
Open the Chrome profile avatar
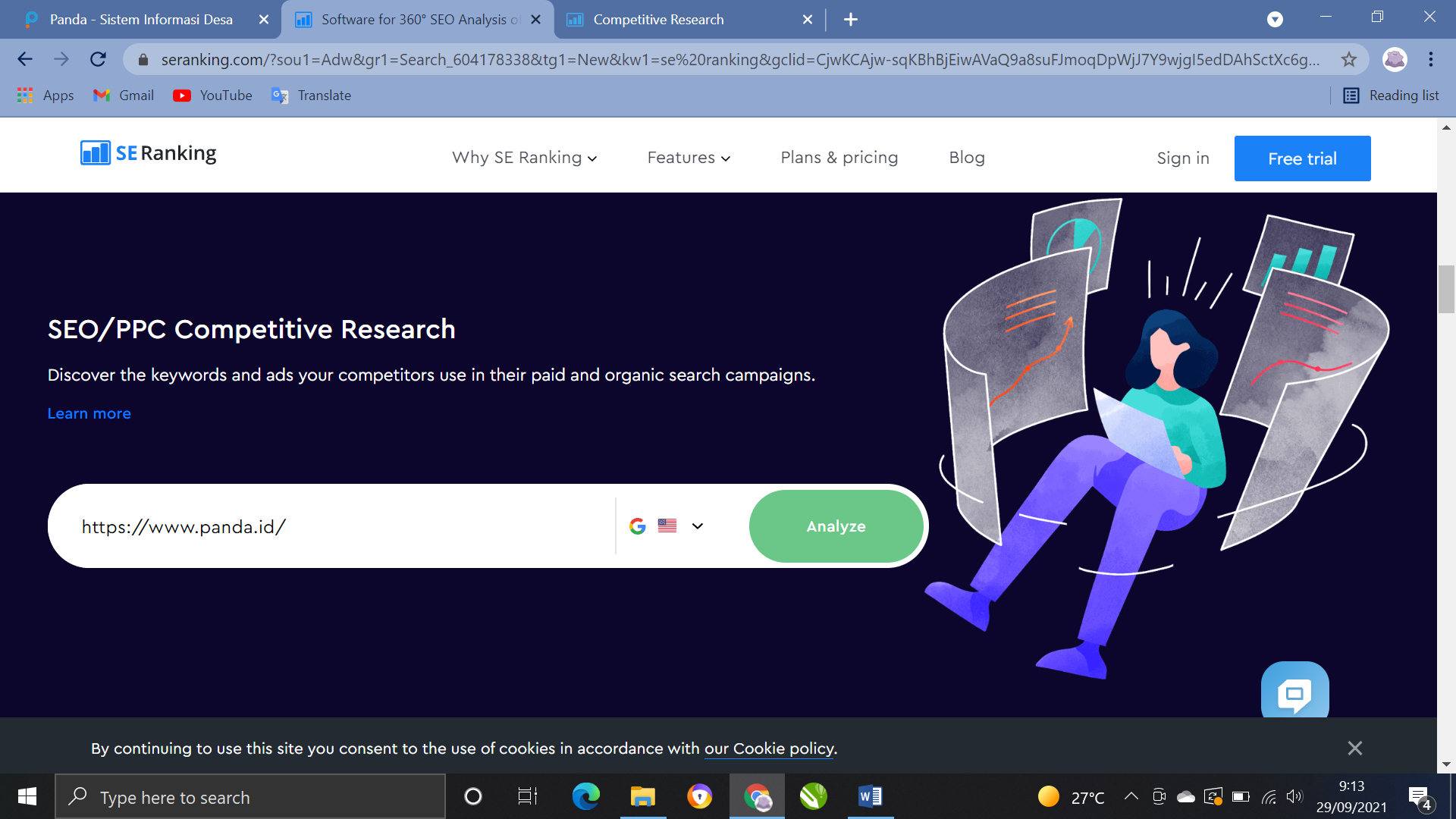pyautogui.click(x=1395, y=59)
